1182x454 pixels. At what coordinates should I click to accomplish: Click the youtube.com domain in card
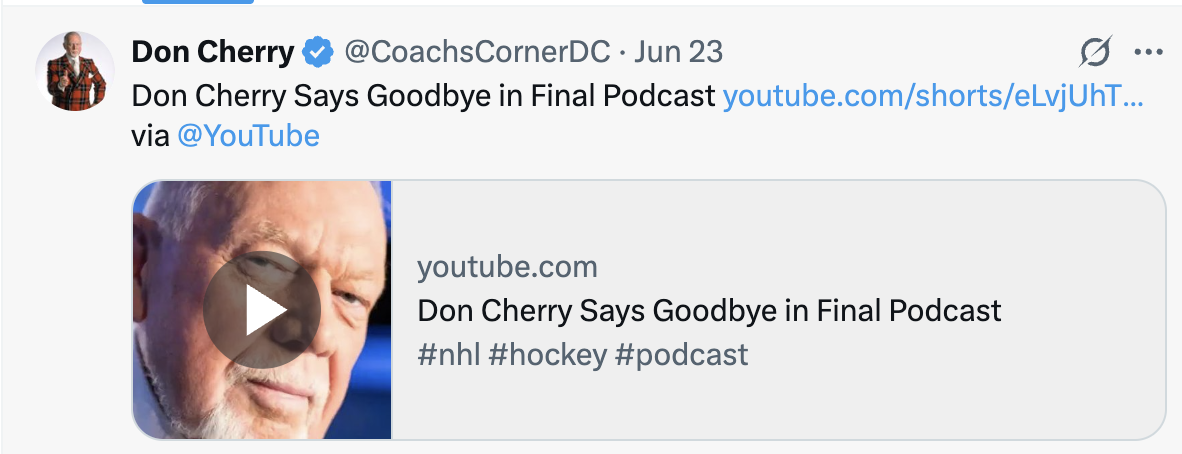coord(507,267)
